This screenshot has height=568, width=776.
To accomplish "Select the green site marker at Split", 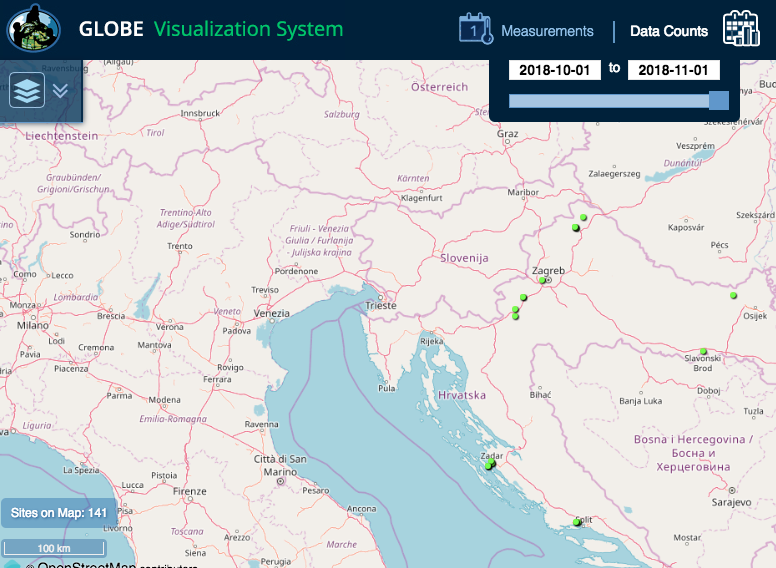I will click(x=577, y=522).
